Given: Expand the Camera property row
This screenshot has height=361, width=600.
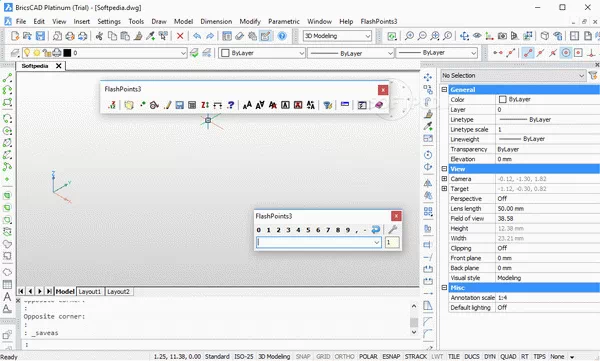Looking at the screenshot, I should tap(444, 179).
